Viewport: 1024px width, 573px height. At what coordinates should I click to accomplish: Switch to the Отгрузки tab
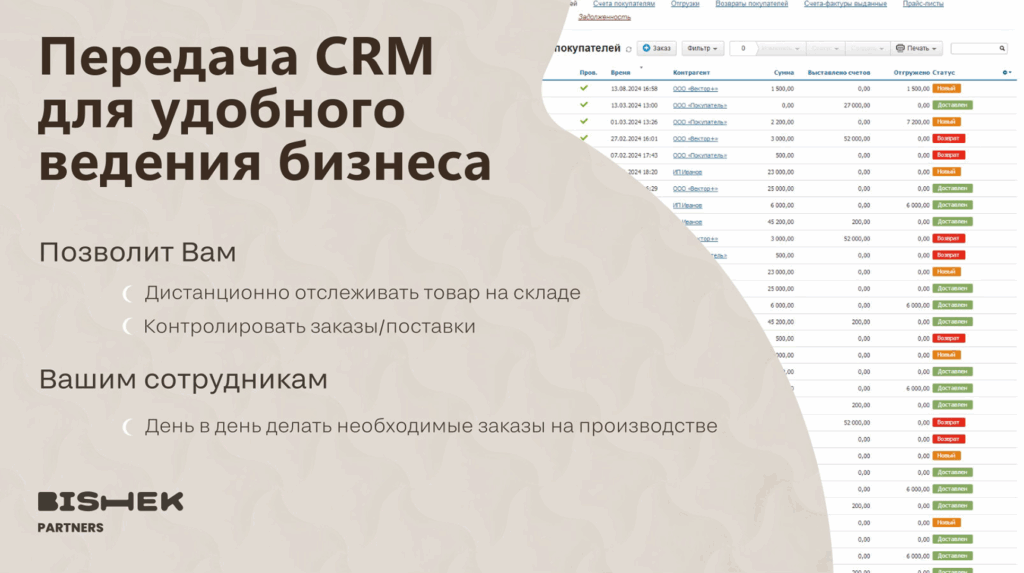point(685,4)
